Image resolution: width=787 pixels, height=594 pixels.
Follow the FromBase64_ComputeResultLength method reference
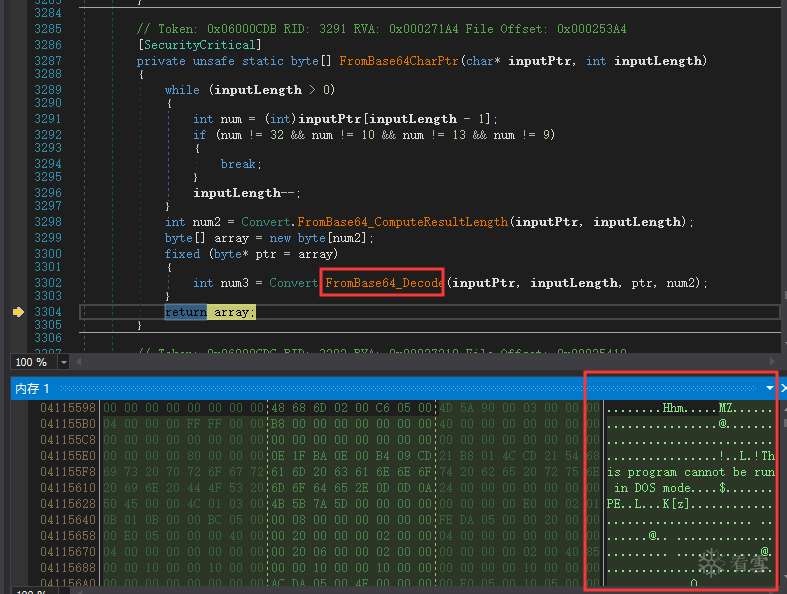click(x=403, y=222)
